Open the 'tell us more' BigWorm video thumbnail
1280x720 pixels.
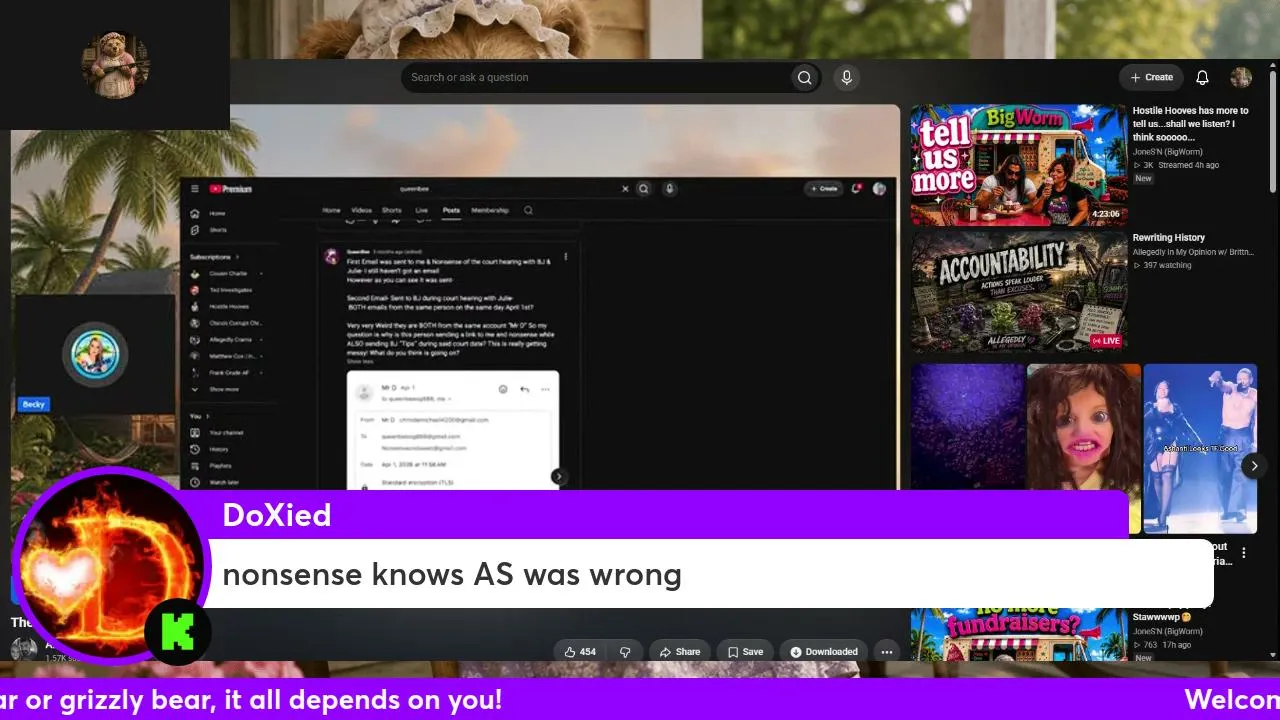pyautogui.click(x=1018, y=165)
